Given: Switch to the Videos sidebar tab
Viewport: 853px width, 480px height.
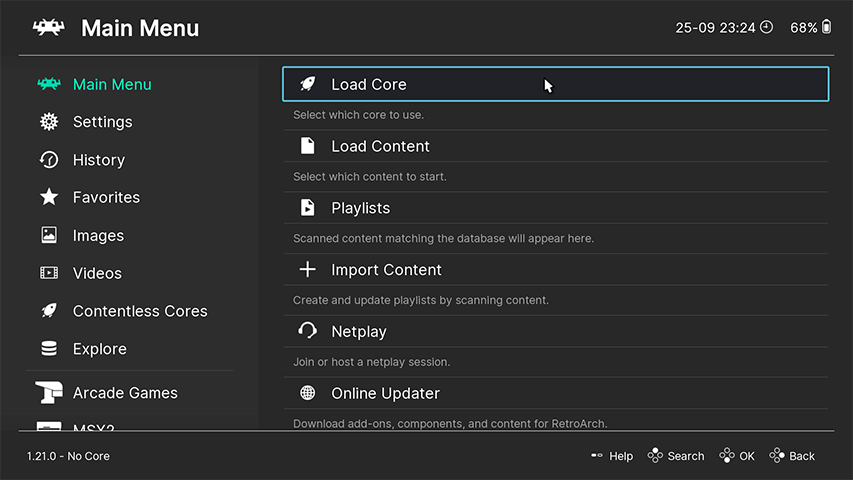Looking at the screenshot, I should (97, 273).
